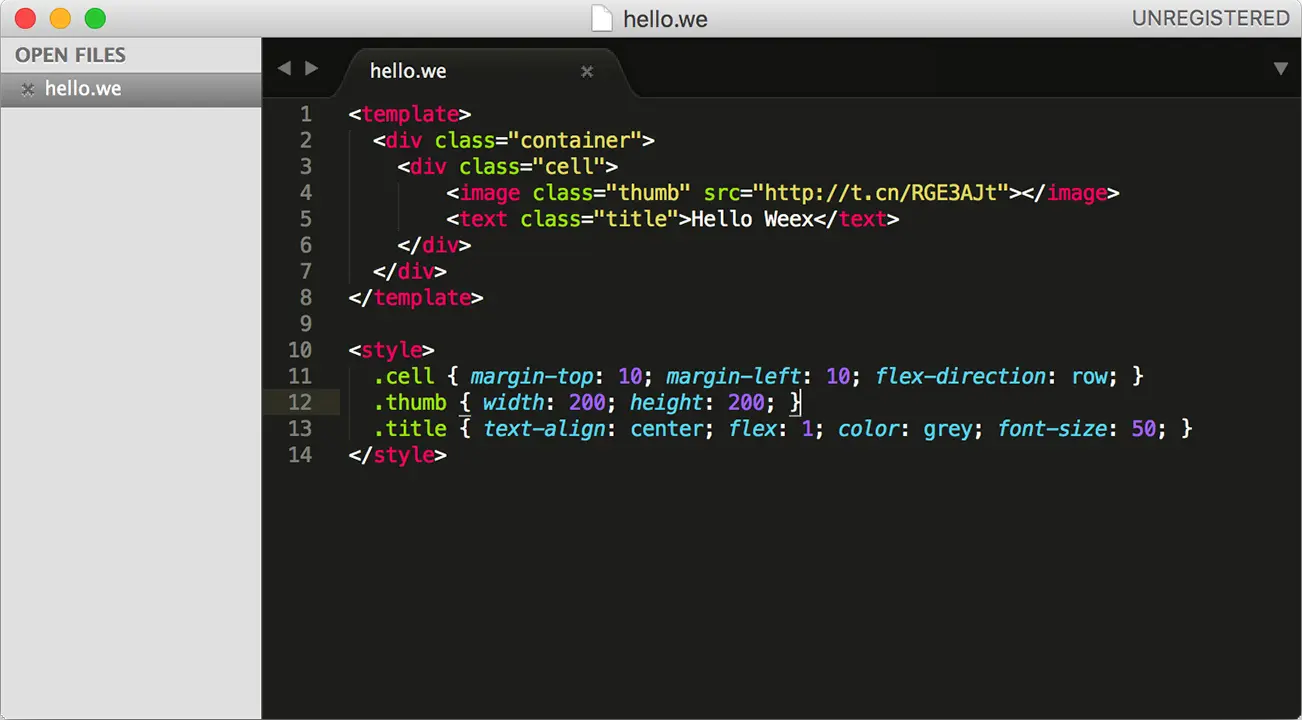The image size is (1302, 720).
Task: Select hello.we under OPEN FILES
Action: (x=83, y=88)
